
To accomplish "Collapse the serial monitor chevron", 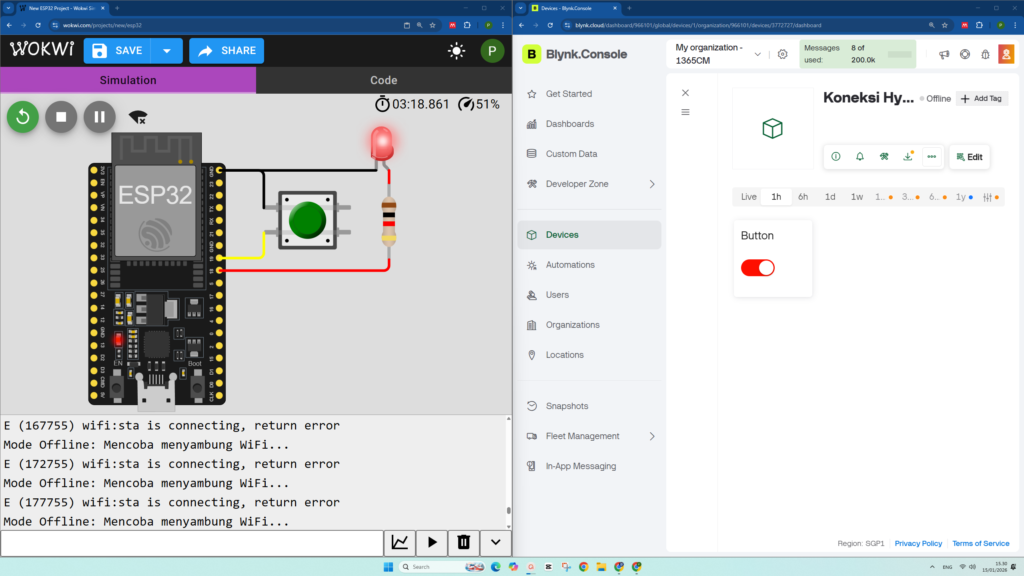I will (x=496, y=543).
